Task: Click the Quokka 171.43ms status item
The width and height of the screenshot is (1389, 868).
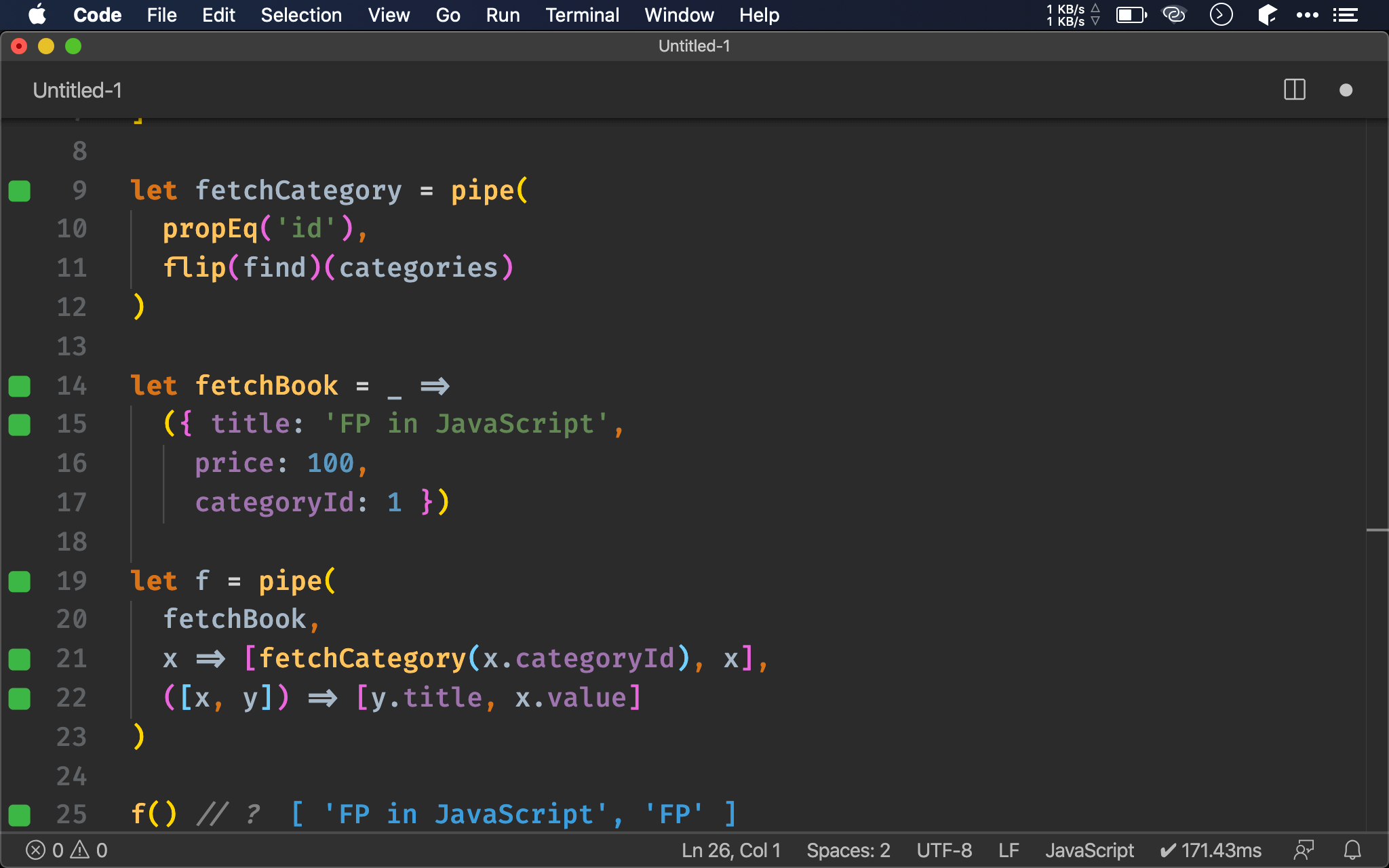Action: tap(1211, 850)
